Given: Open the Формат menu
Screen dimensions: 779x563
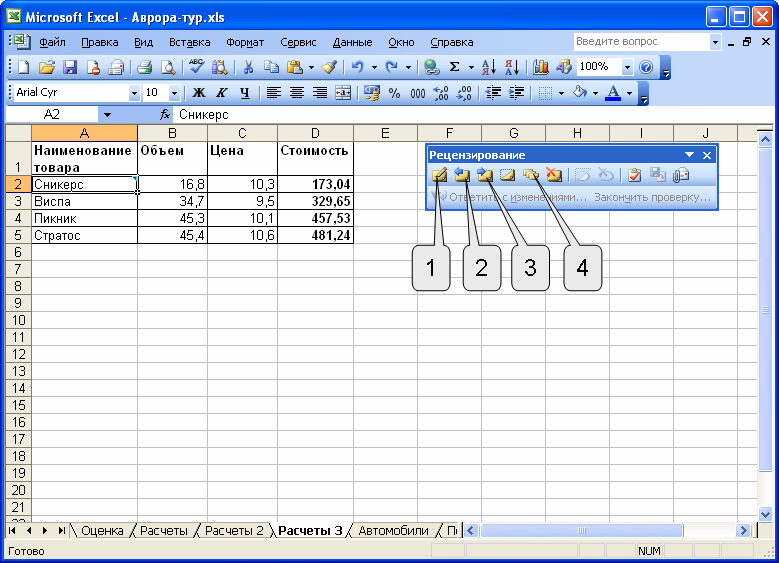Looking at the screenshot, I should [x=245, y=42].
